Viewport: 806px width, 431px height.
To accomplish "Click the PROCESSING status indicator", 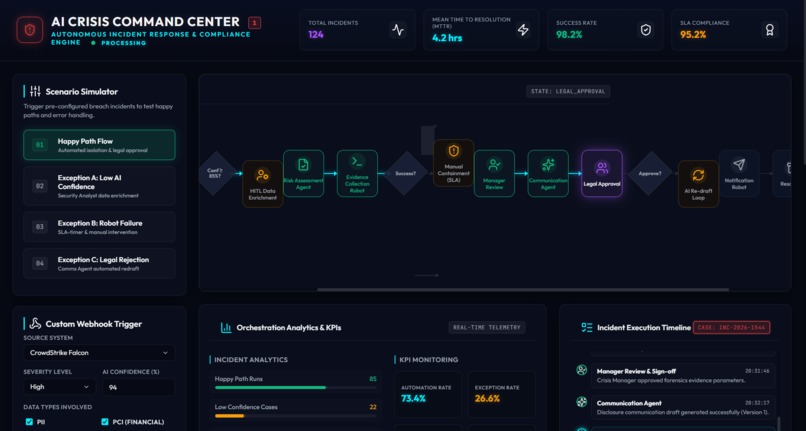I will pos(119,43).
